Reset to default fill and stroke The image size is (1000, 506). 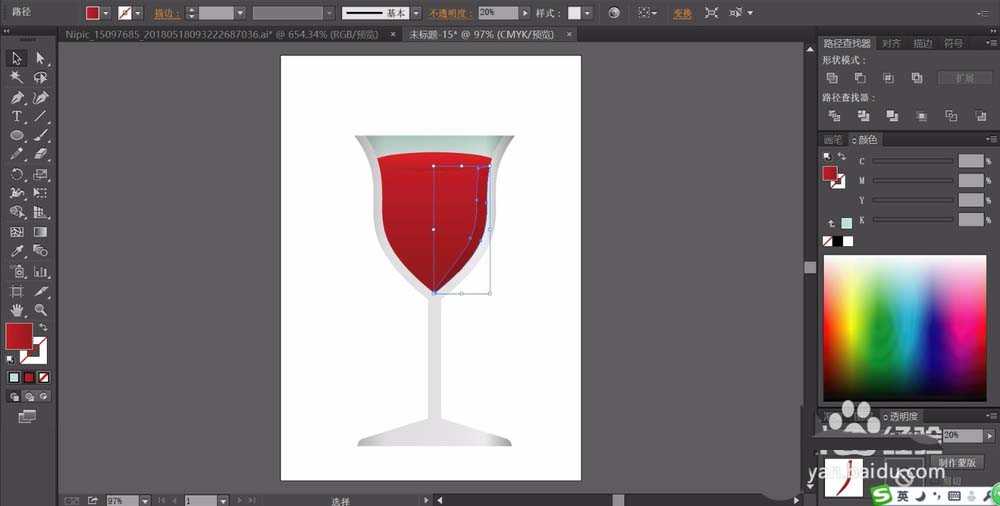(10, 359)
